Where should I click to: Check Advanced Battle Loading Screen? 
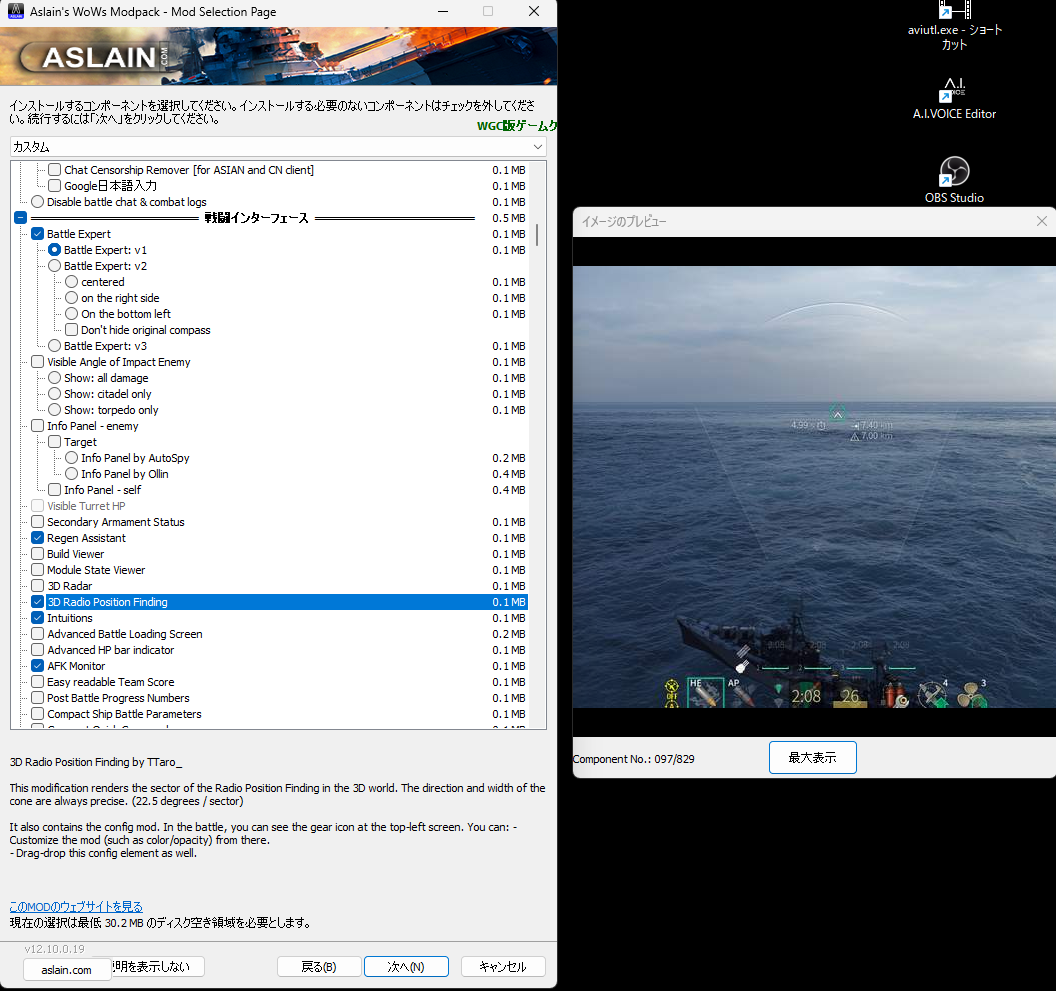37,634
